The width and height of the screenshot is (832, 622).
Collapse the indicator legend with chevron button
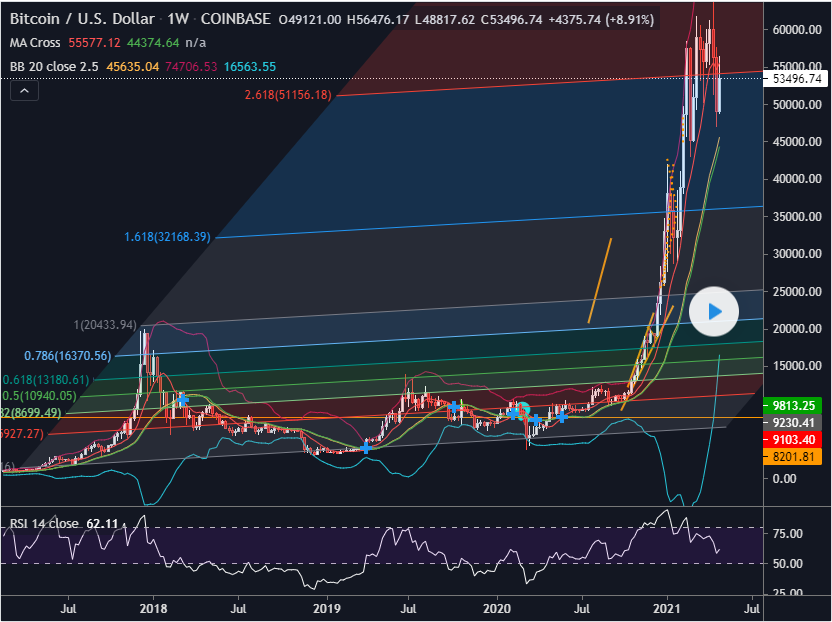tap(25, 91)
